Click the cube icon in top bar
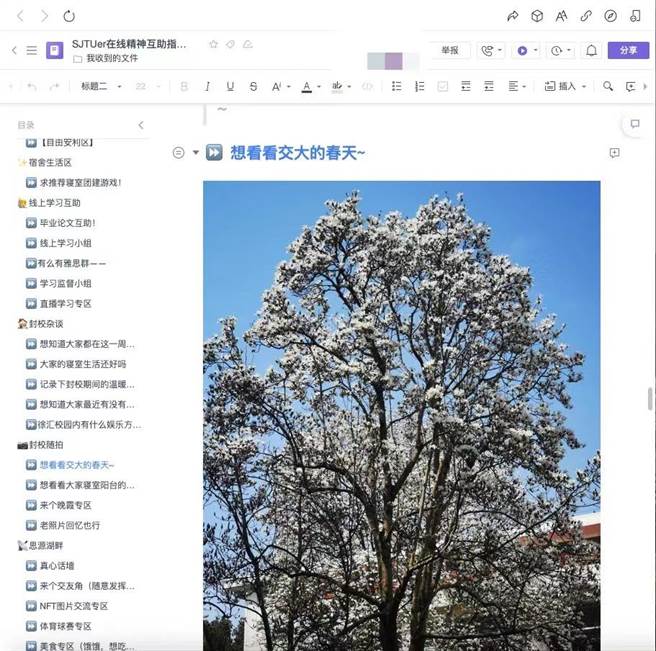This screenshot has width=656, height=651. pyautogui.click(x=537, y=16)
